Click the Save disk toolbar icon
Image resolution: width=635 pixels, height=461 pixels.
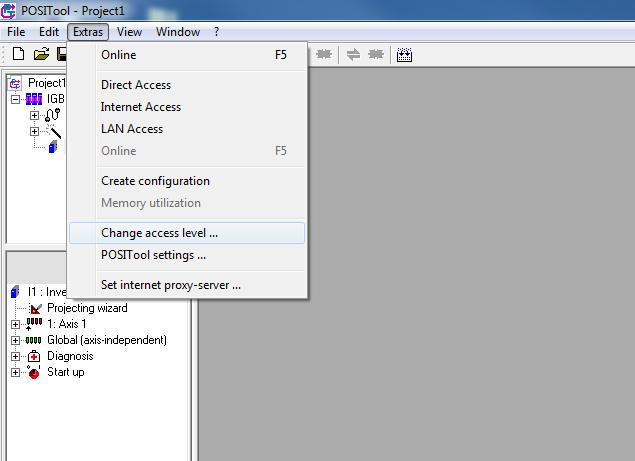pyautogui.click(x=62, y=54)
